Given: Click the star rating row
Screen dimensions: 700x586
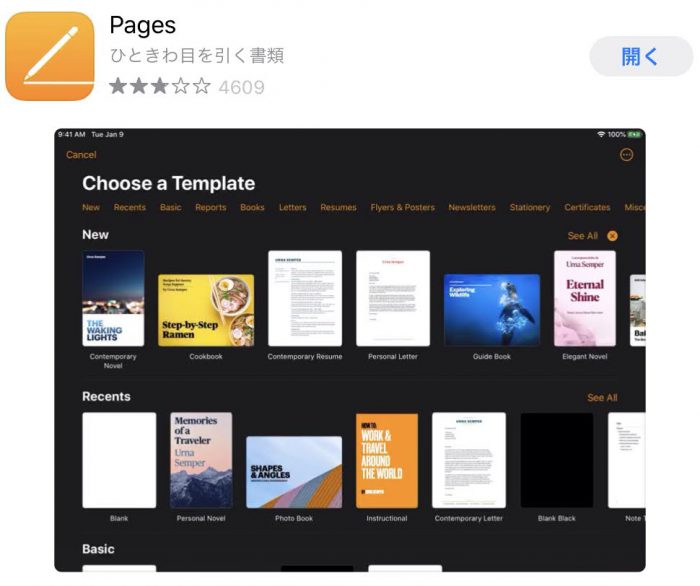Looking at the screenshot, I should click(x=160, y=86).
